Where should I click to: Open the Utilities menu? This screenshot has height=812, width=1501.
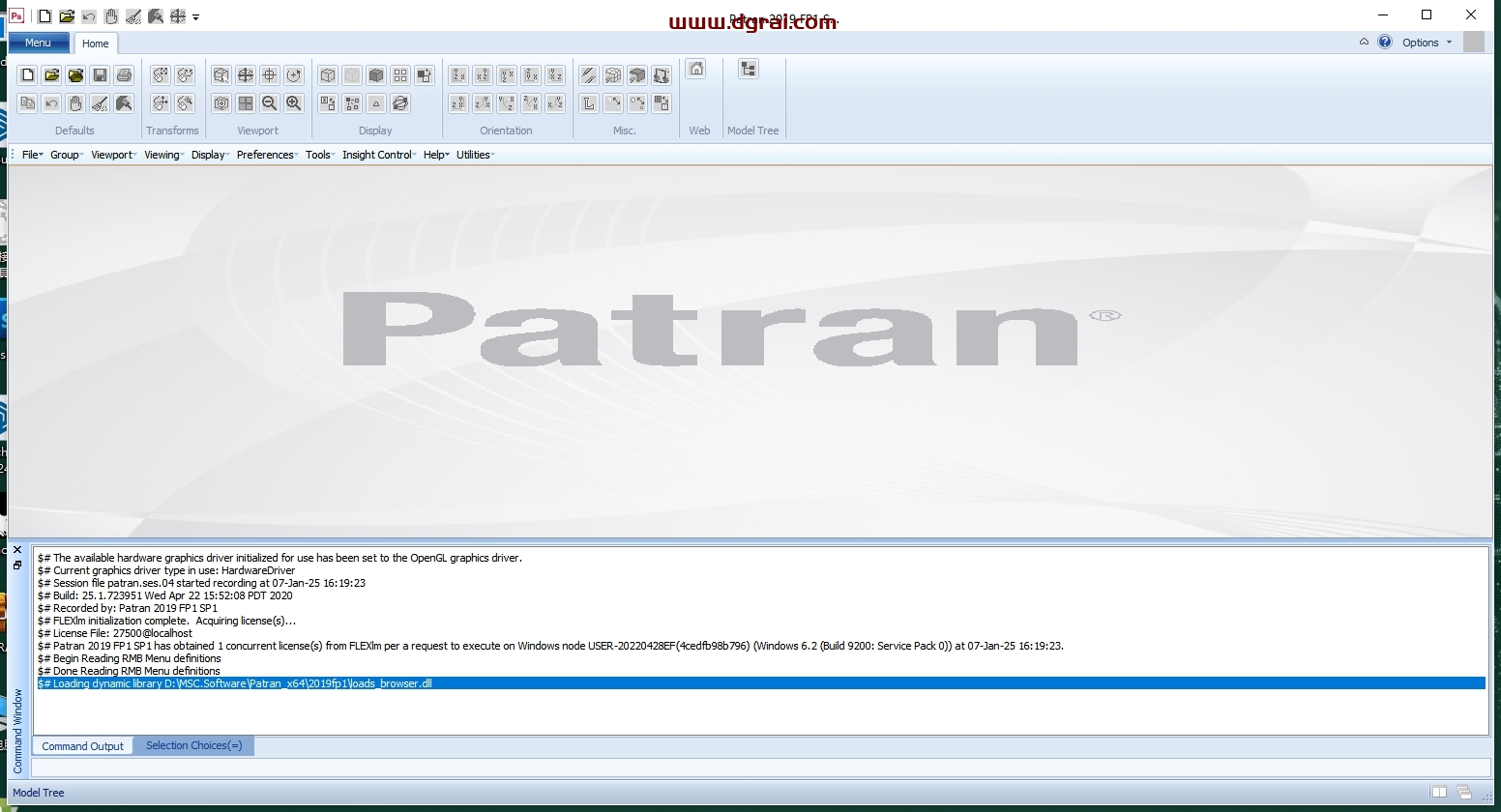pyautogui.click(x=476, y=155)
